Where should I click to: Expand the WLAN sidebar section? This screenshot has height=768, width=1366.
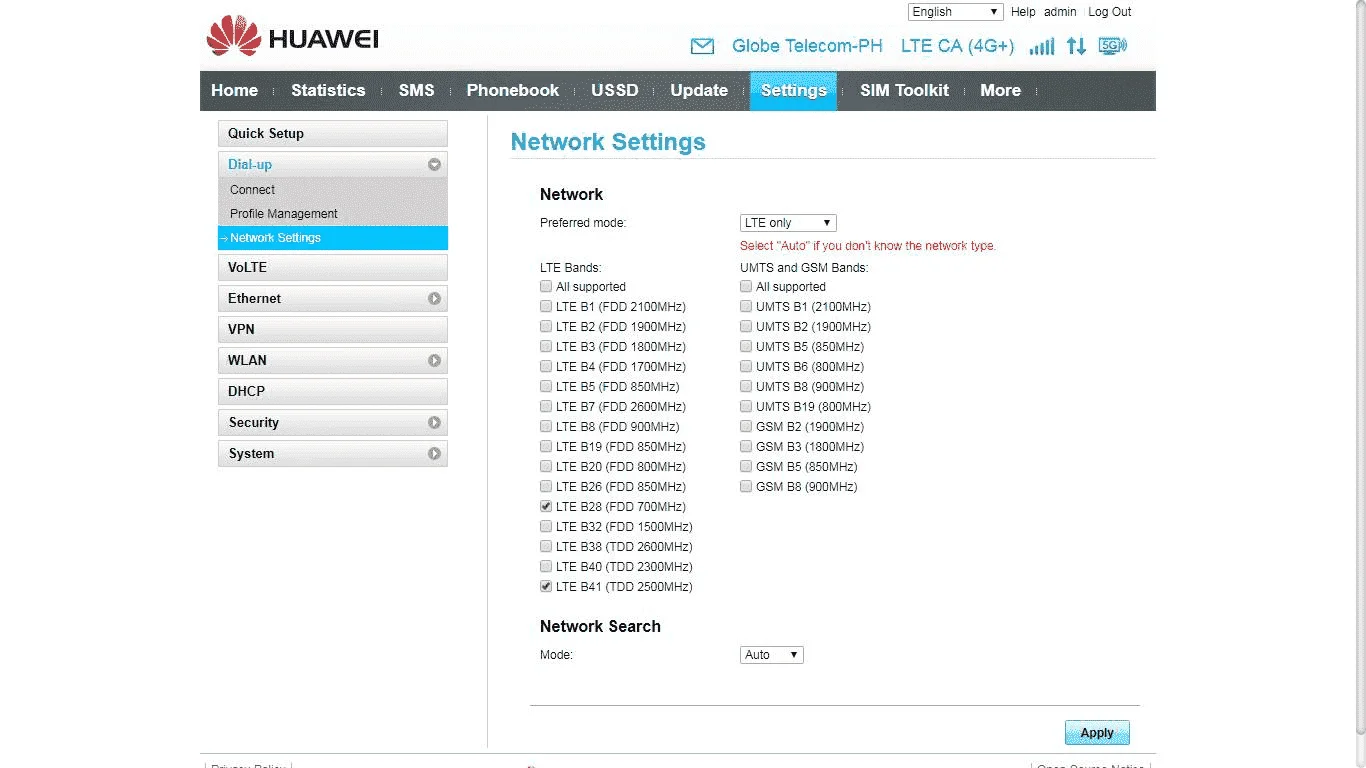(x=332, y=360)
